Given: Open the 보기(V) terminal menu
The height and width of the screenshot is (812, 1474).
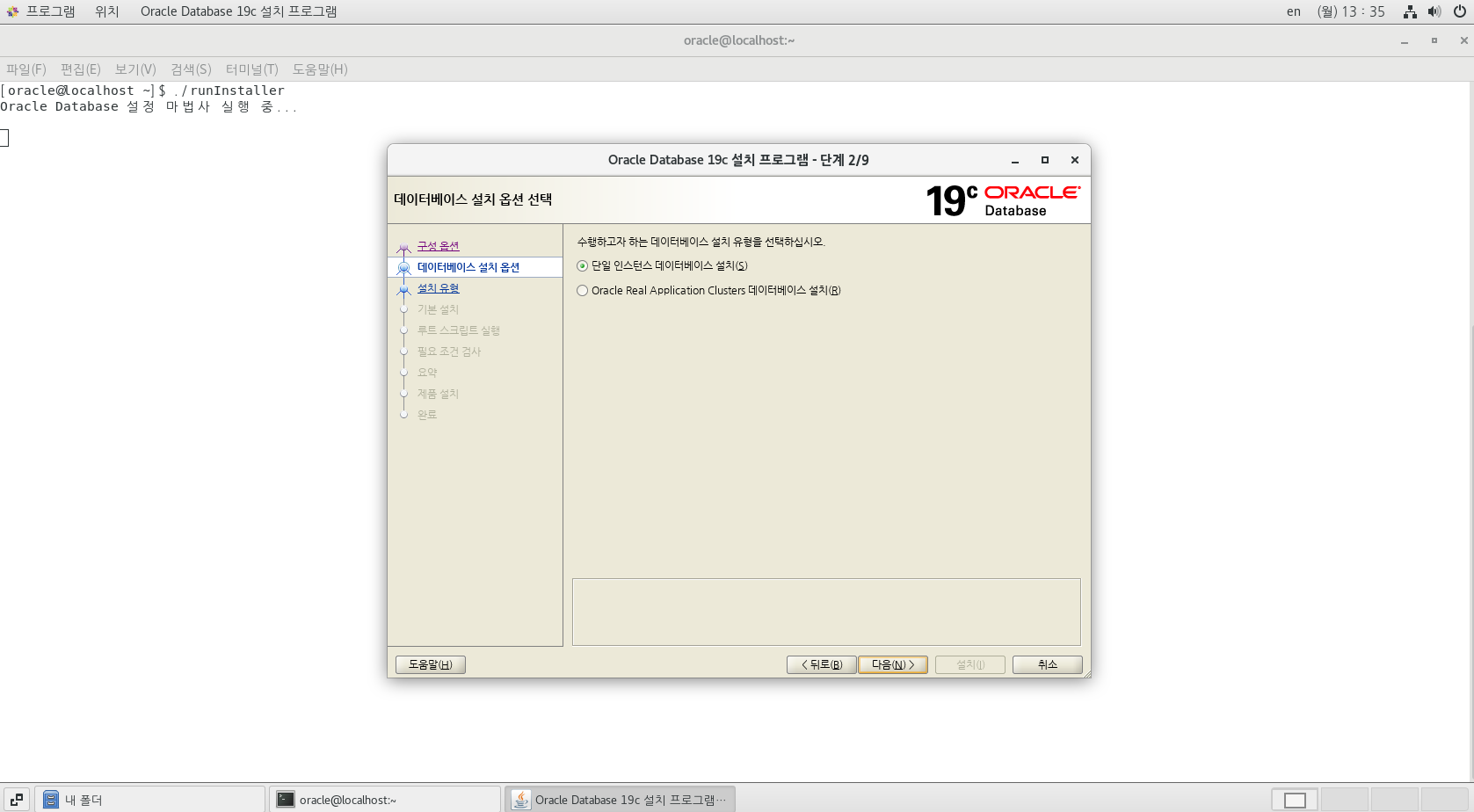Looking at the screenshot, I should pos(135,69).
